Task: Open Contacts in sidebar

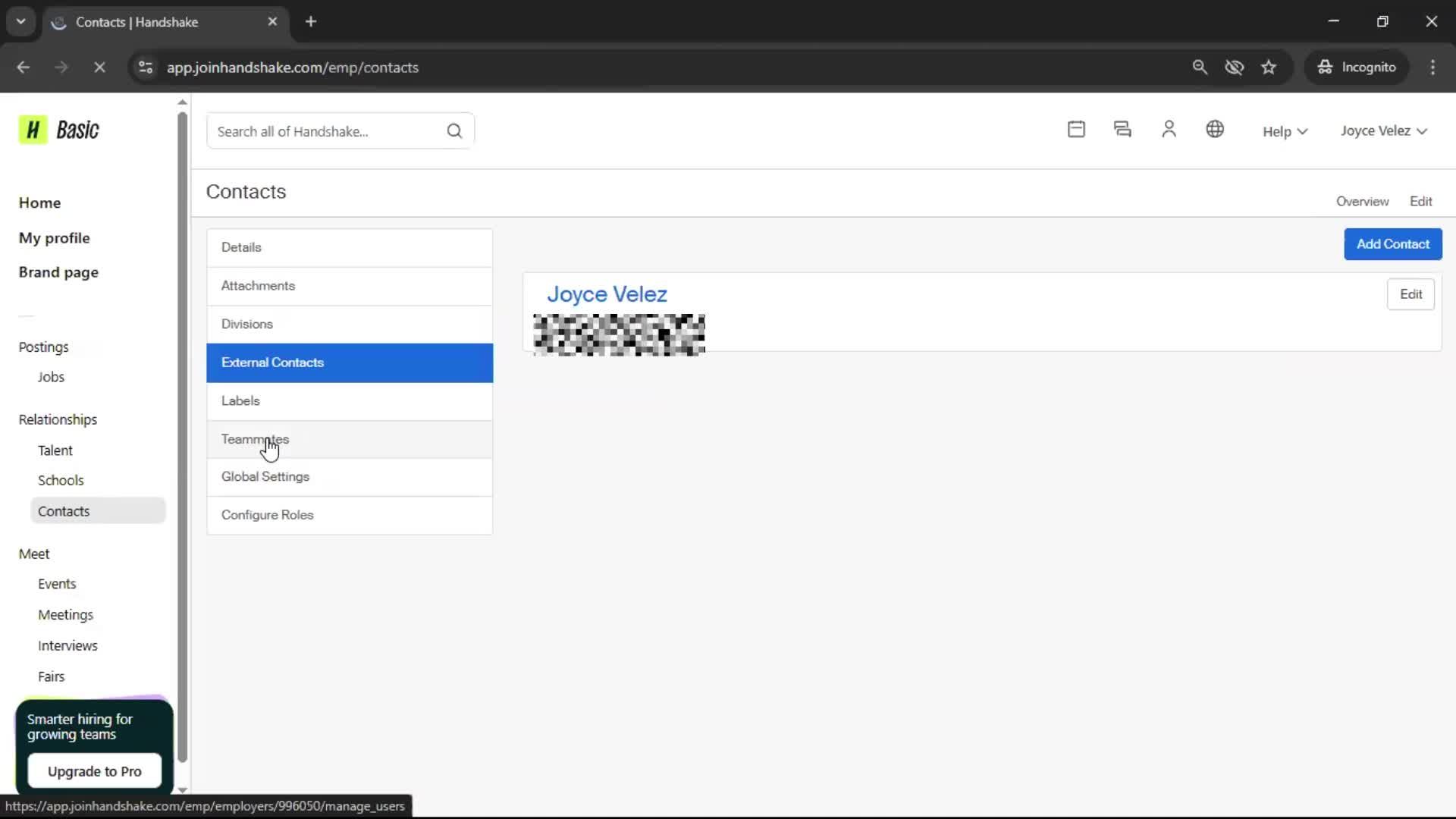Action: point(98,511)
